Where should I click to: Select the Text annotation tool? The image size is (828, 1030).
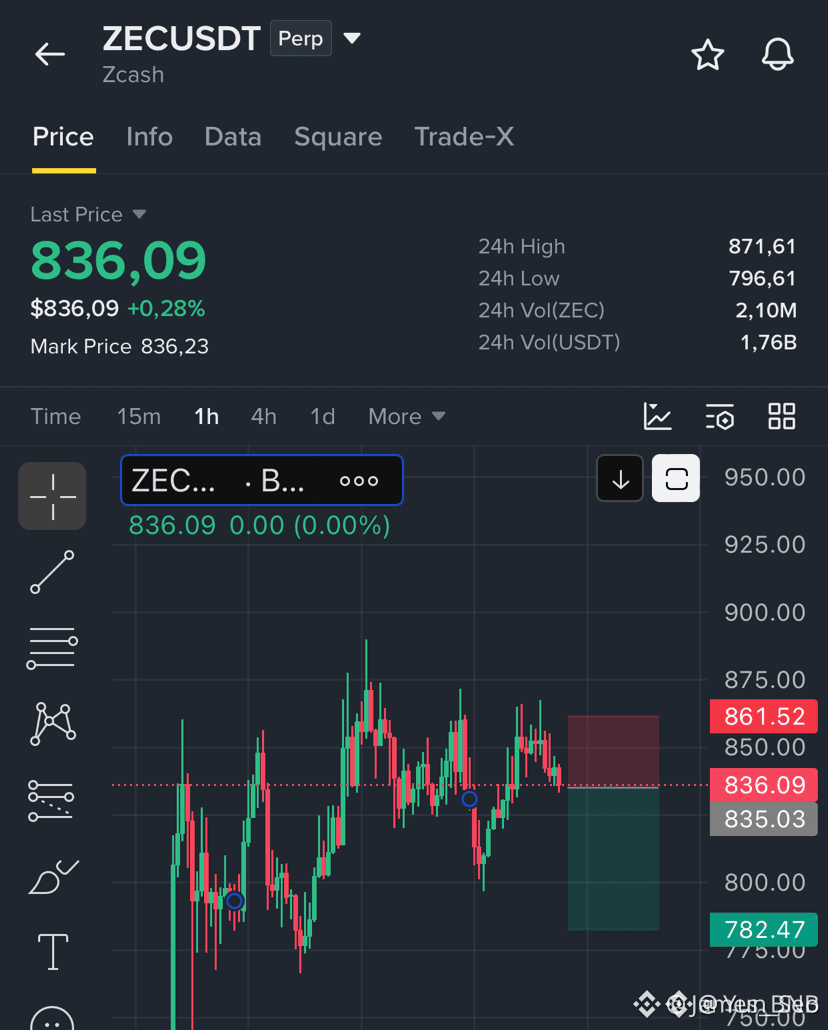click(53, 952)
